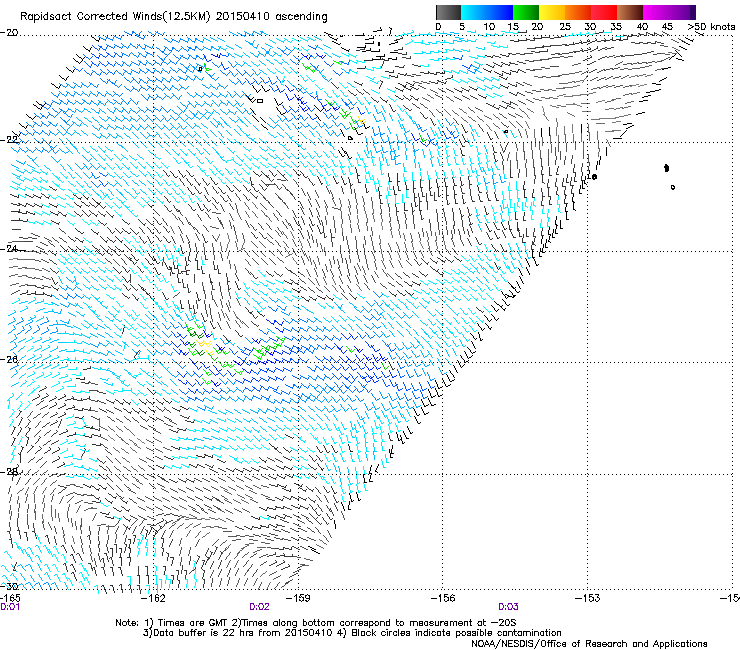Click the note line about Times are GMT

point(316,623)
